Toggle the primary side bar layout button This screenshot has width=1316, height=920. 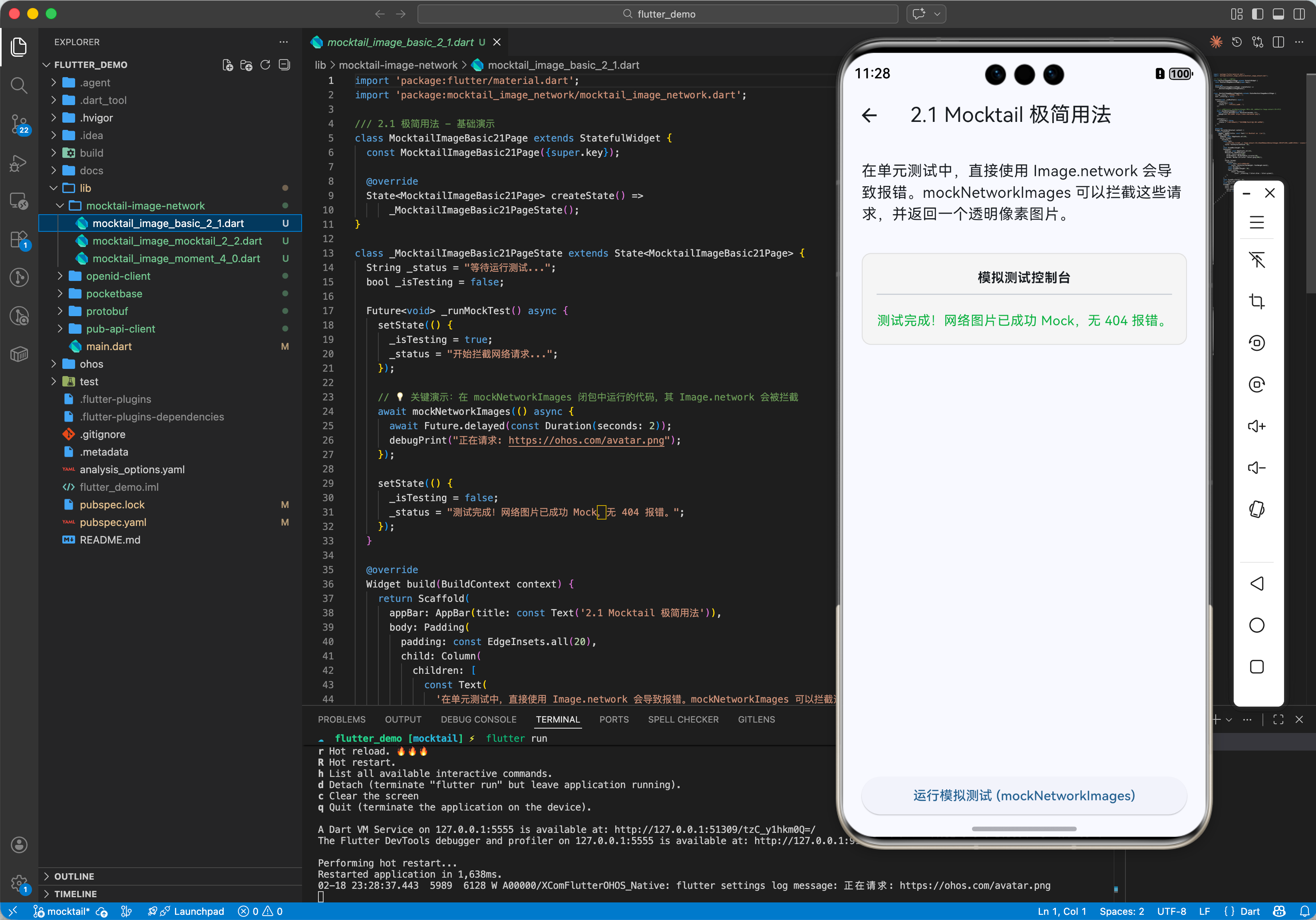tap(1257, 14)
